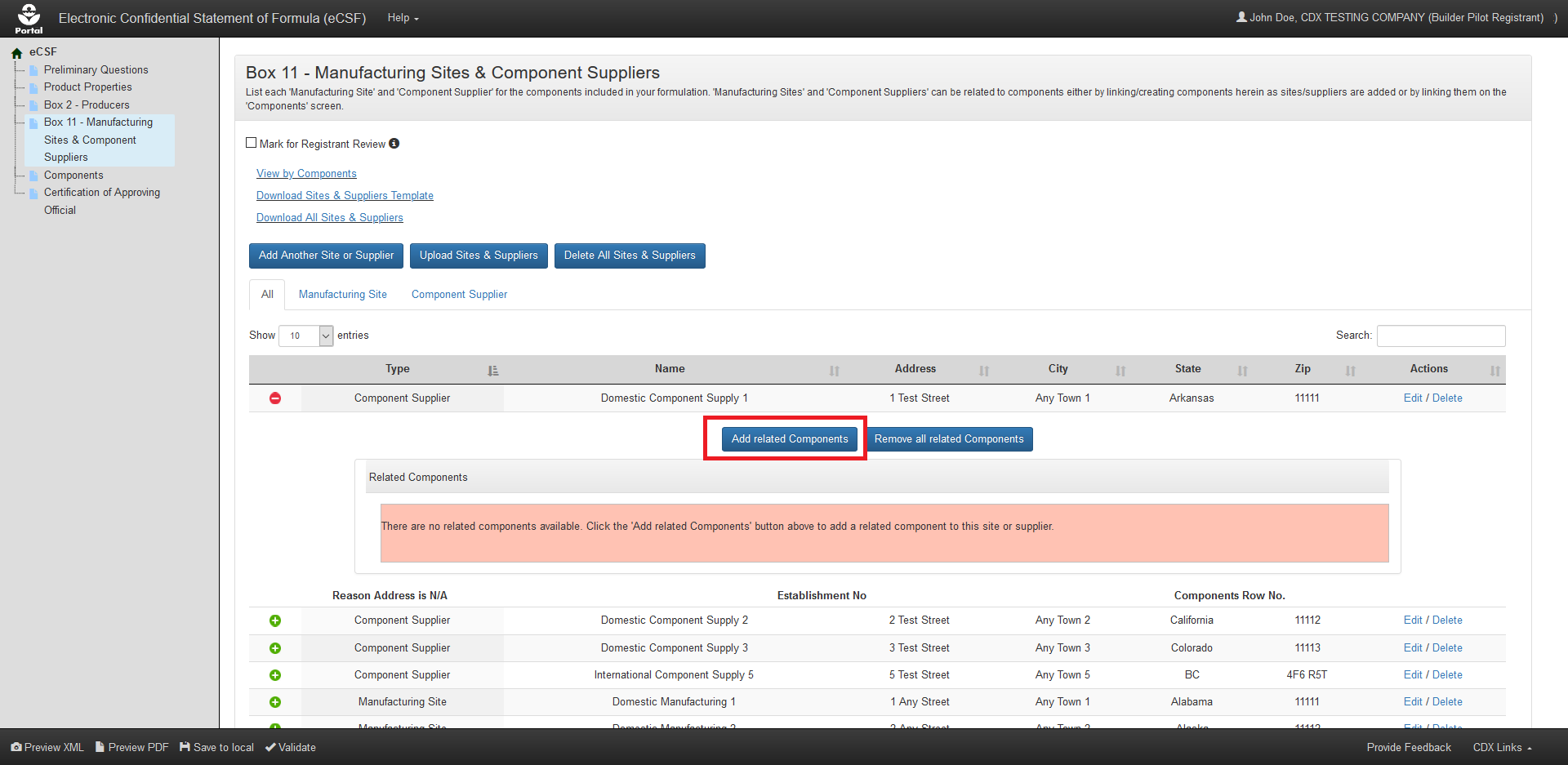Expand the Domestic Manufacturing 1 row
1568x765 pixels.
[275, 702]
